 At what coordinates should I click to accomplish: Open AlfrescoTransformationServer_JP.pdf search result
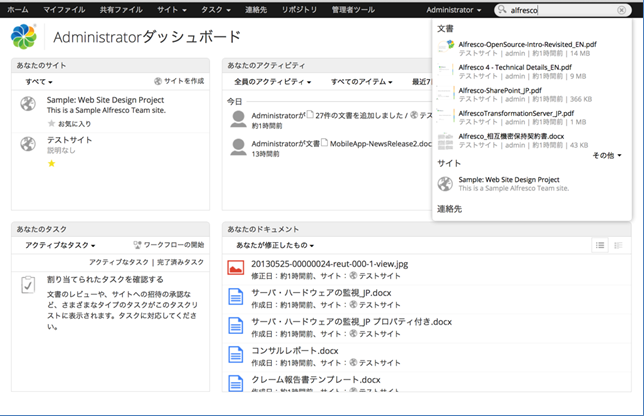pos(516,113)
